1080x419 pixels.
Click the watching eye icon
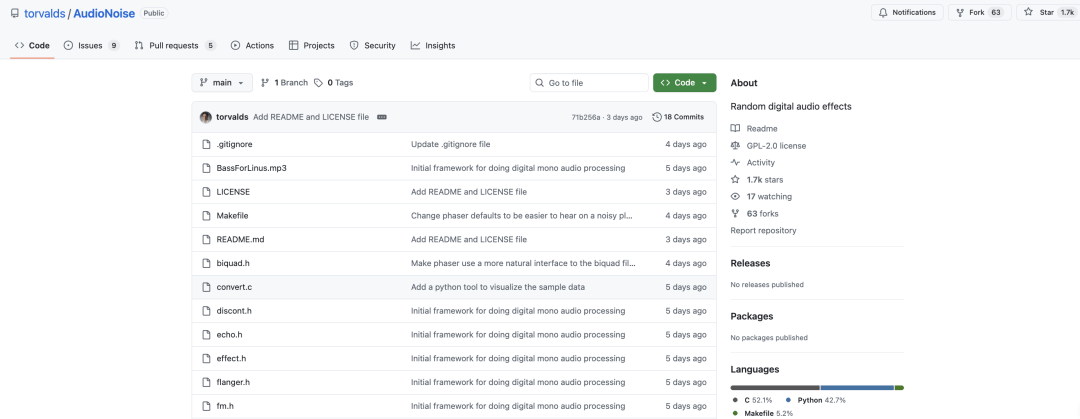click(736, 196)
